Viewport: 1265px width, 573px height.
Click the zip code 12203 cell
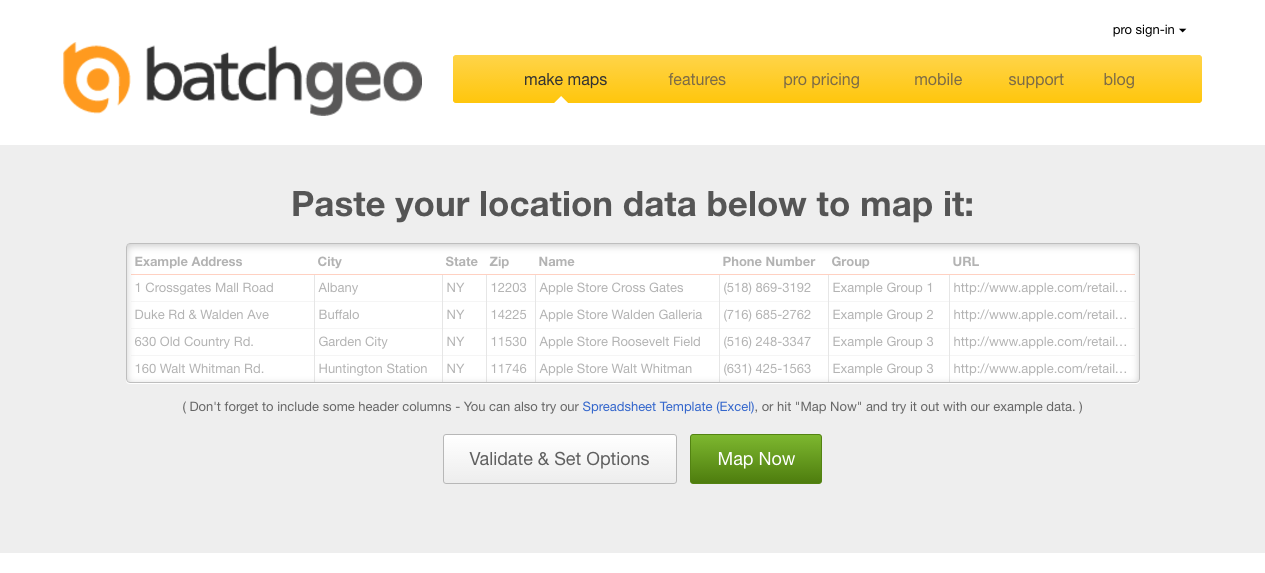[510, 288]
